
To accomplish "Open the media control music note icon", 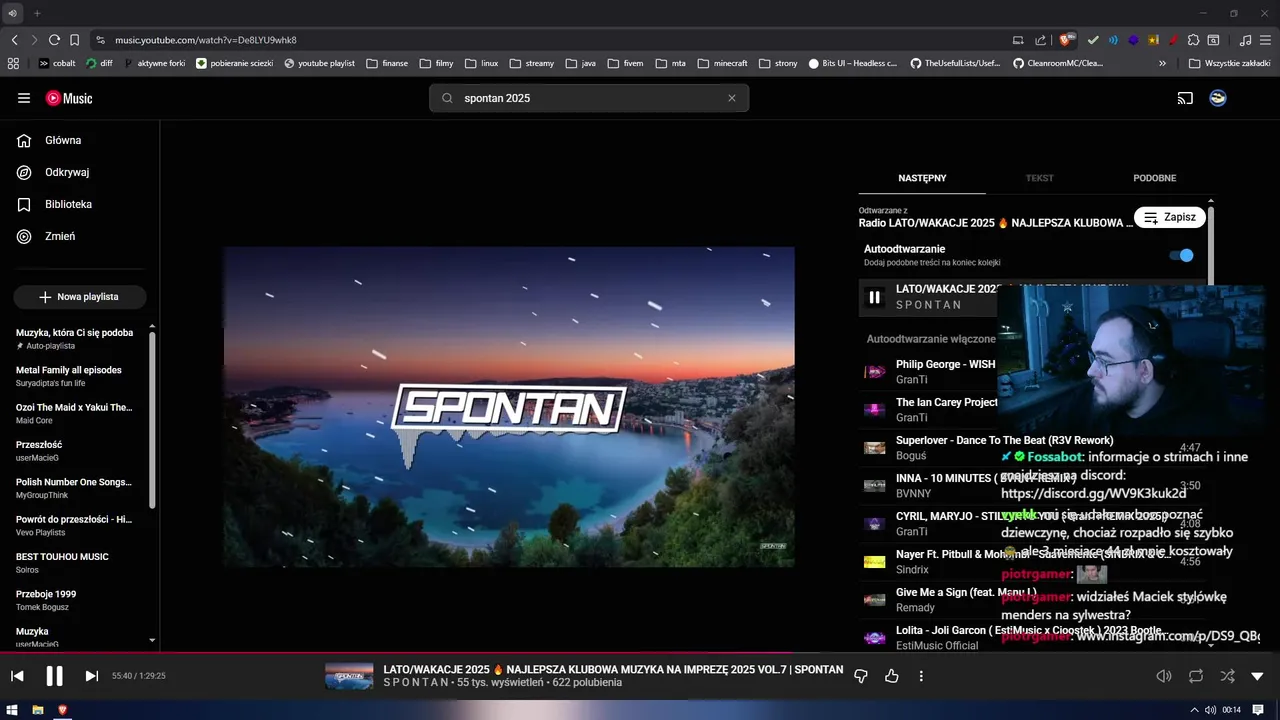I will tap(1245, 40).
